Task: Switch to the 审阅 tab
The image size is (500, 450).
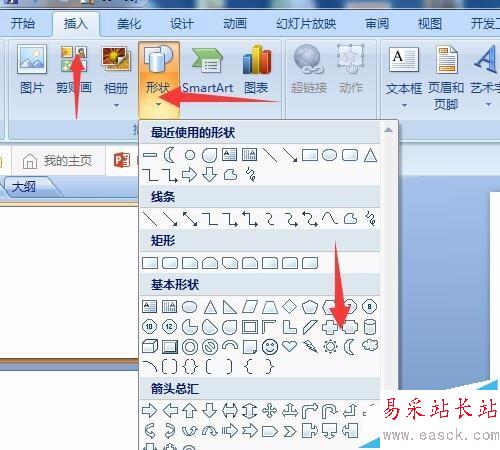Action: point(377,24)
